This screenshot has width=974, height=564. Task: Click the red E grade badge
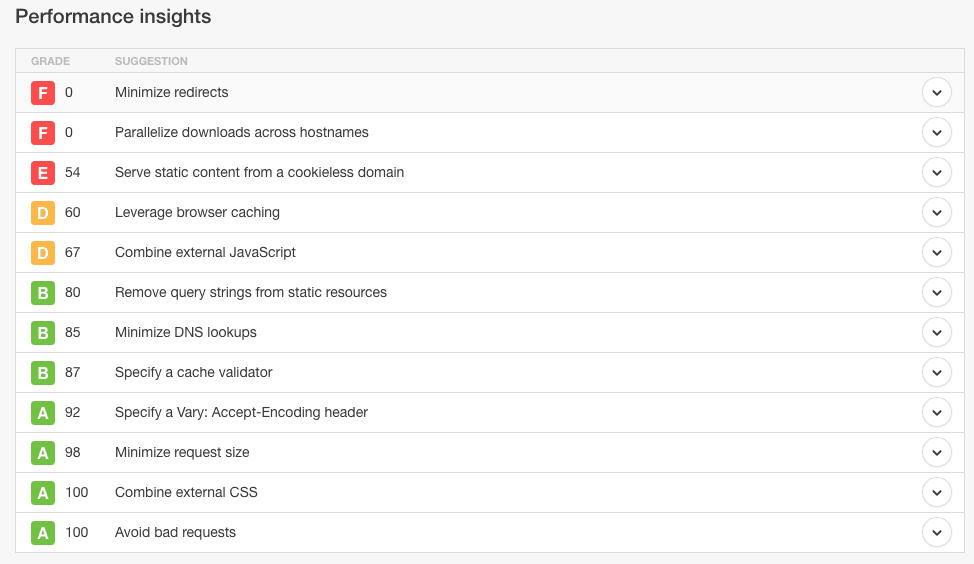(43, 173)
